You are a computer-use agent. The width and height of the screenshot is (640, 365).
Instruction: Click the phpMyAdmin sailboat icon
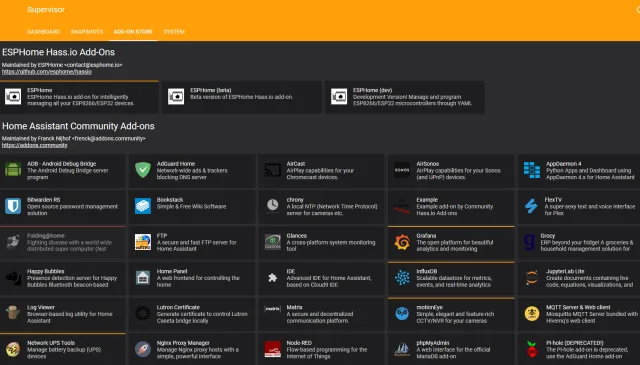coord(402,349)
